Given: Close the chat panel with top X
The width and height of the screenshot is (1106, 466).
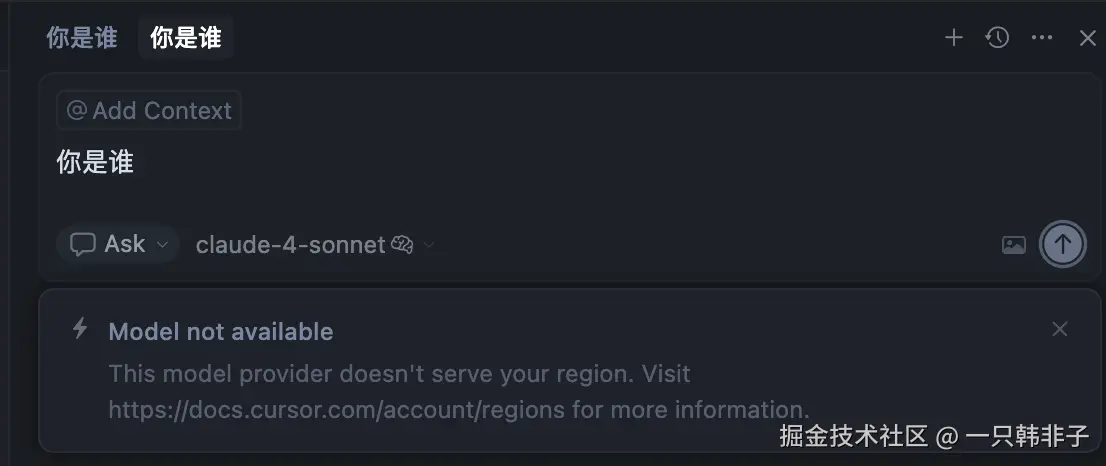Looking at the screenshot, I should click(1088, 38).
